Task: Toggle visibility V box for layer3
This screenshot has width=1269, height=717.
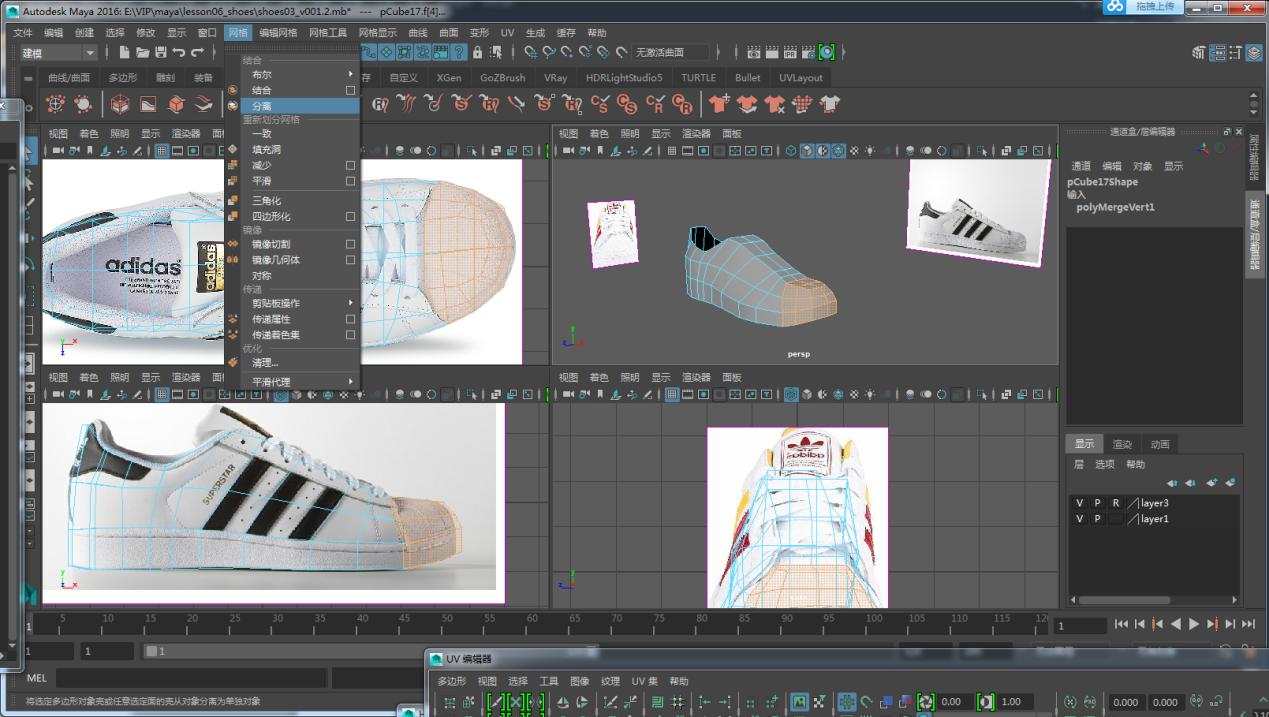Action: pos(1079,503)
